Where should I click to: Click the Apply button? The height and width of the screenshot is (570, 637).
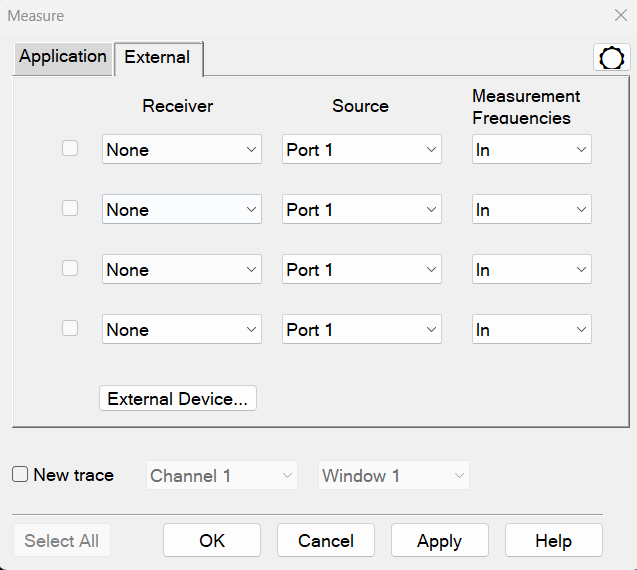pos(440,540)
